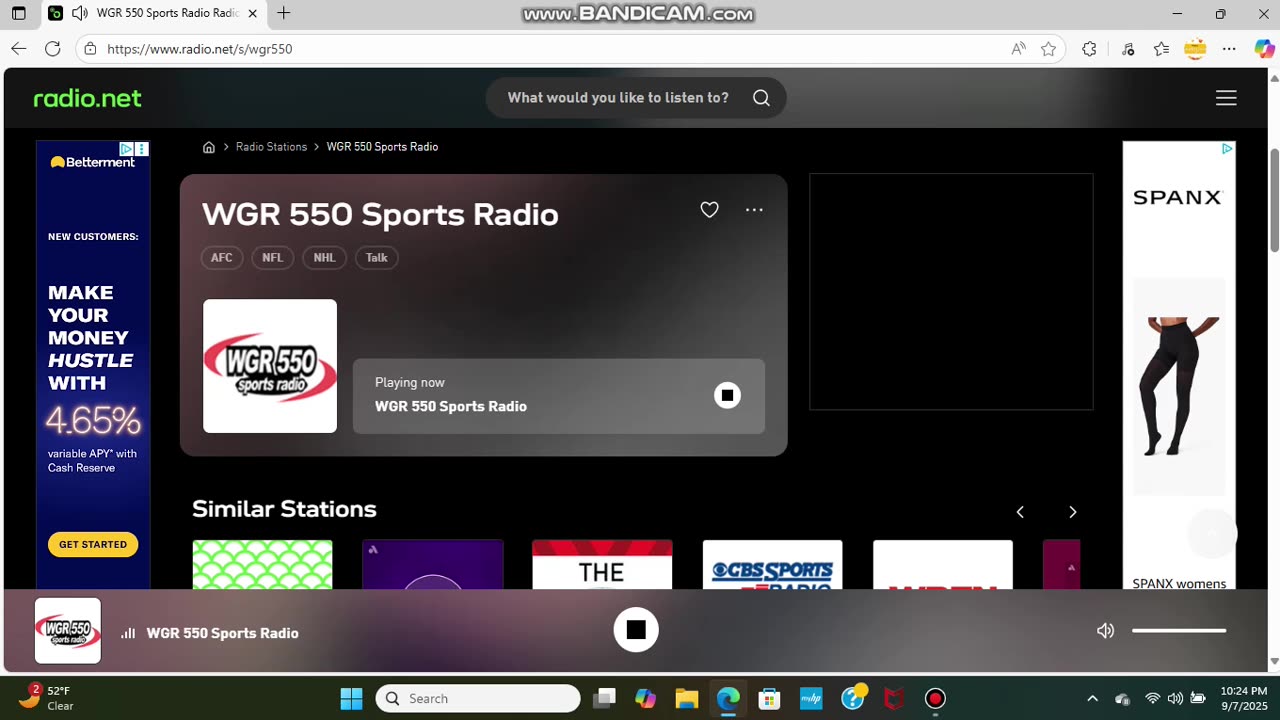Favorite WGR 550 with heart icon
The height and width of the screenshot is (720, 1280).
point(709,210)
